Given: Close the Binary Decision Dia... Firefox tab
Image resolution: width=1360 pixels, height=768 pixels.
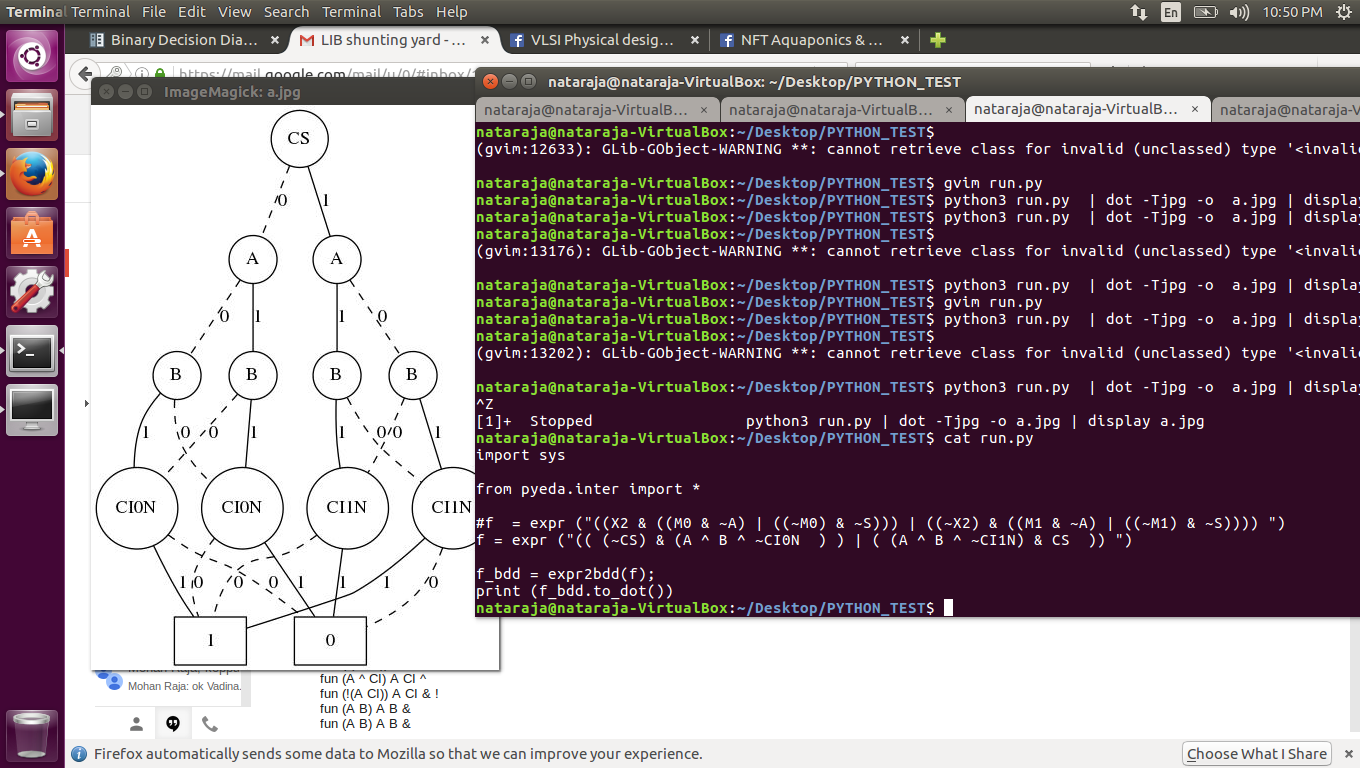Looking at the screenshot, I should click(276, 40).
